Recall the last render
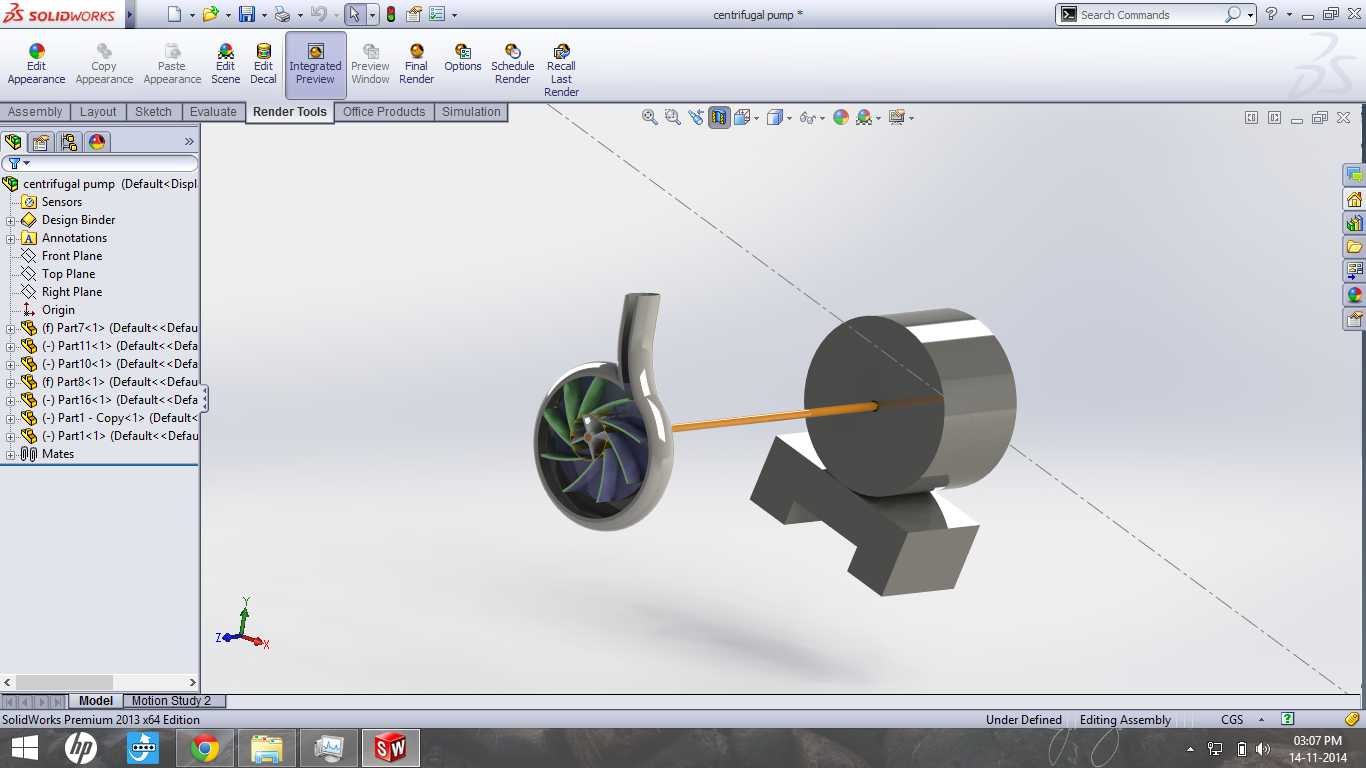This screenshot has width=1366, height=768. pos(561,70)
